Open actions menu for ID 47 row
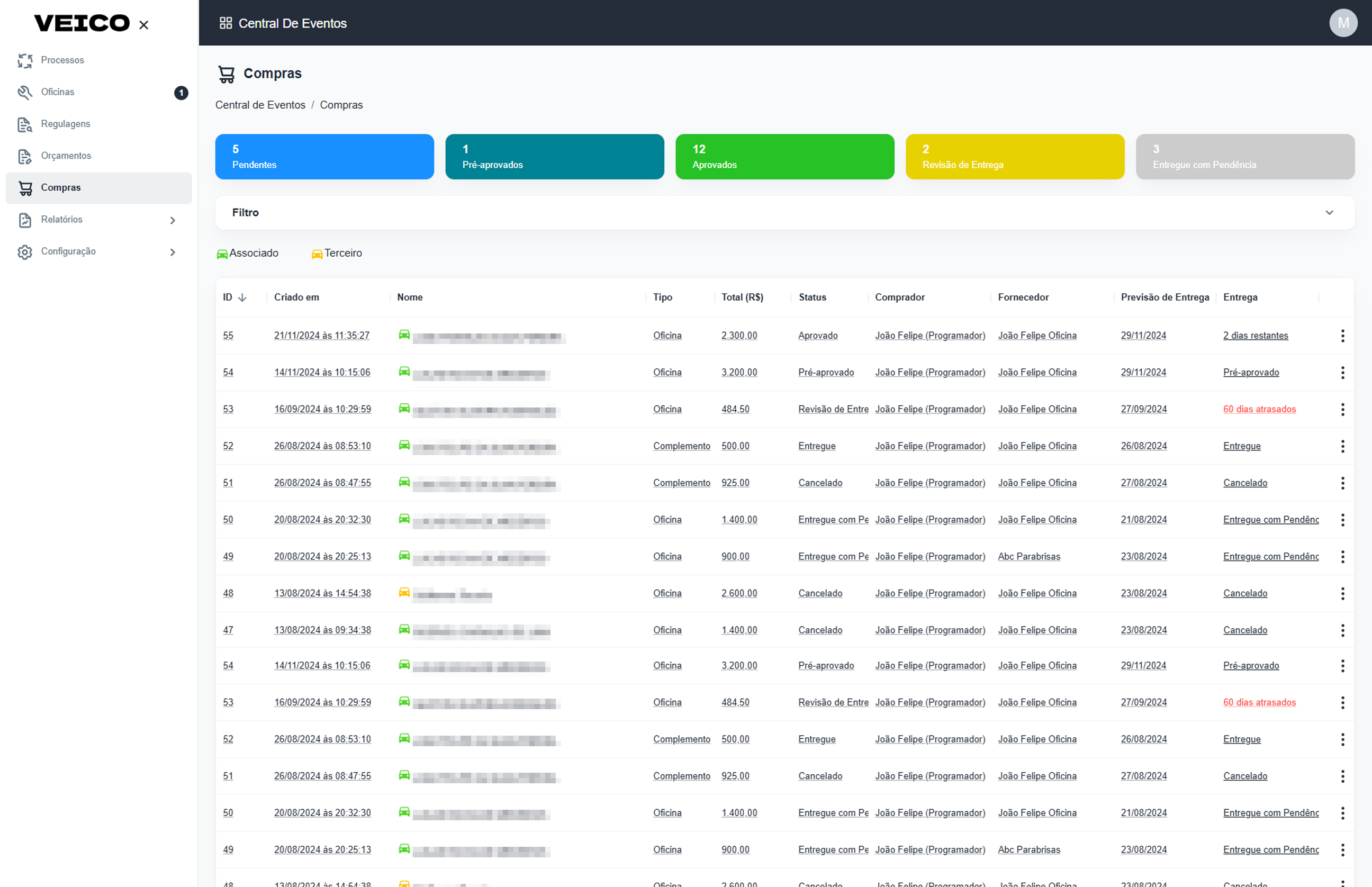The width and height of the screenshot is (1372, 887). (1342, 631)
